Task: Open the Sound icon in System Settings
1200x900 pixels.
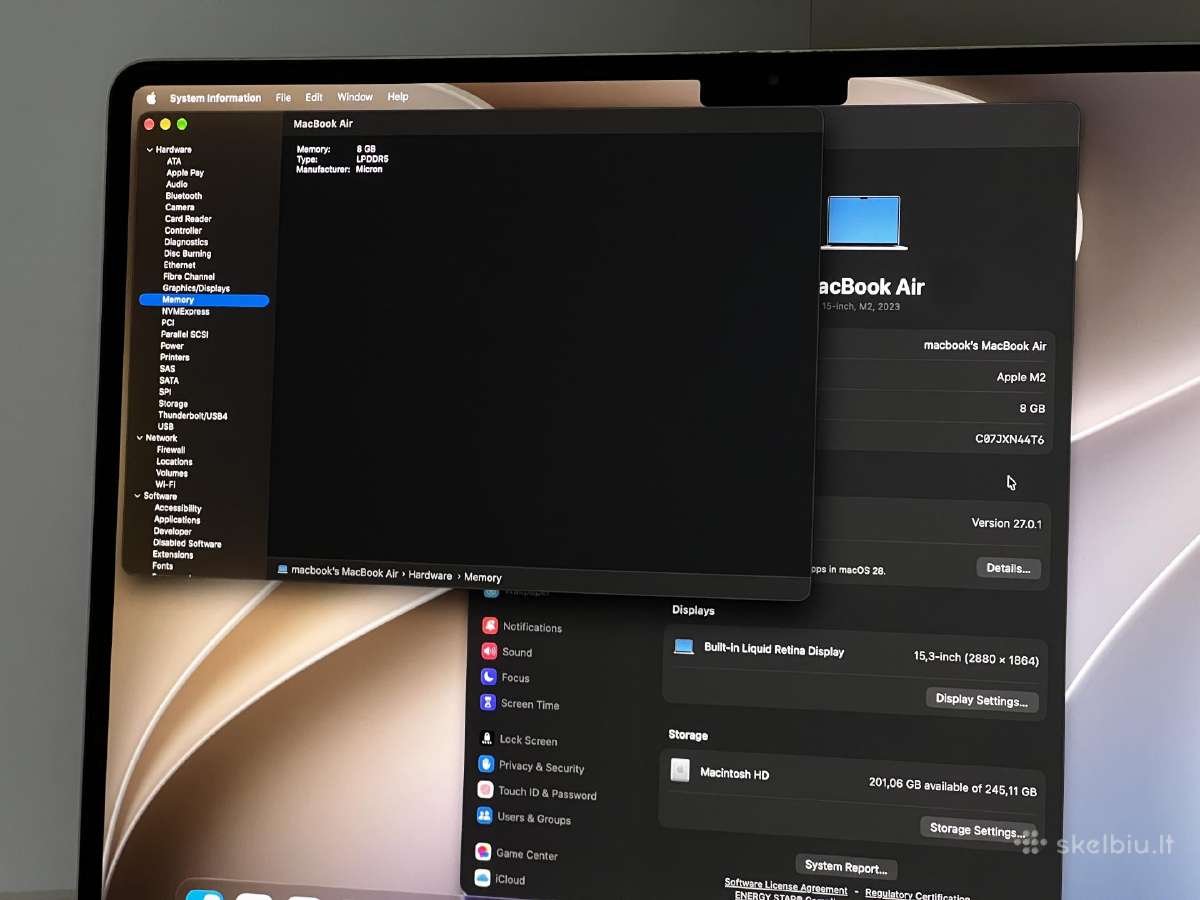Action: point(489,651)
